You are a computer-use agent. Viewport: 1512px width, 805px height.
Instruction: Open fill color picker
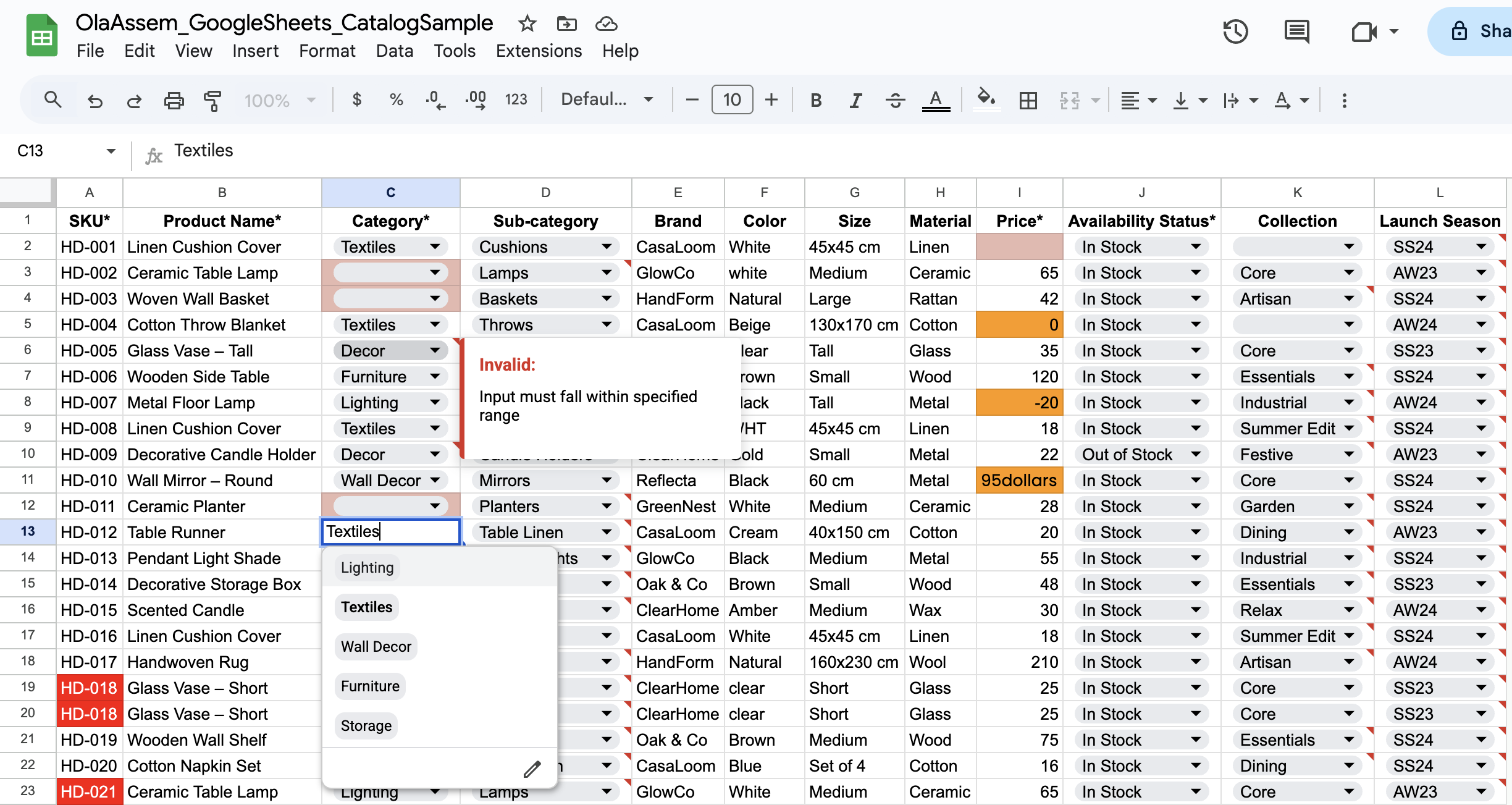point(986,99)
